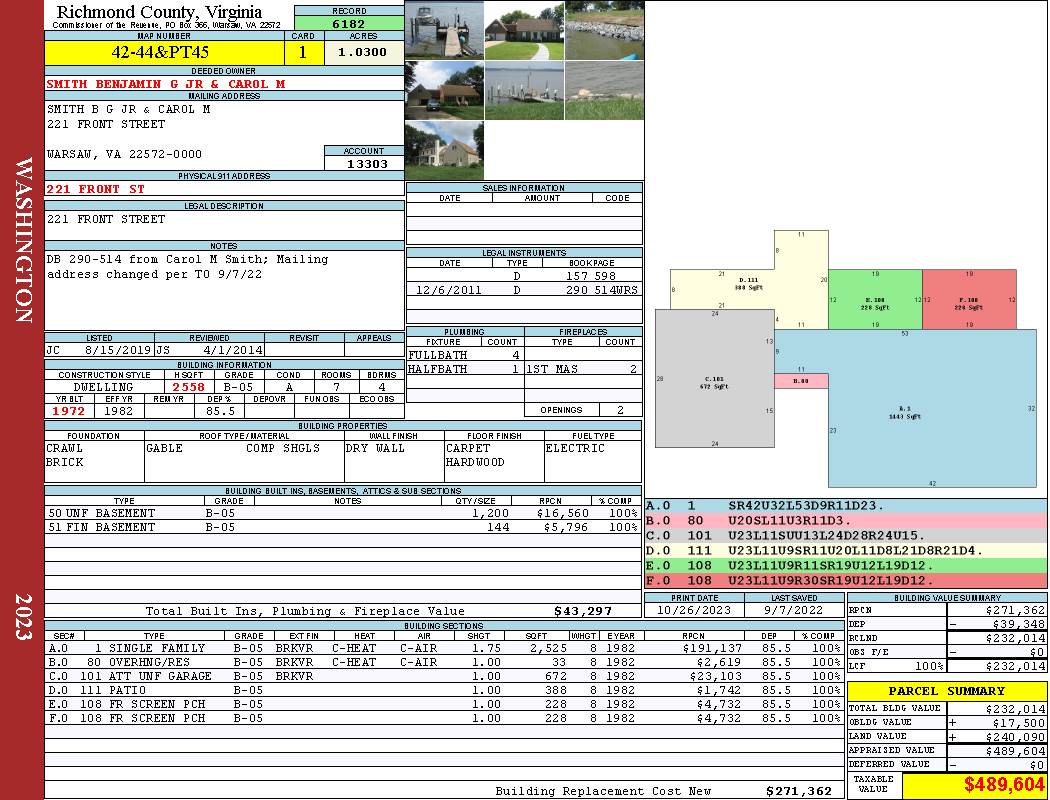Click the account number 13303 field
Image resolution: width=1050 pixels, height=800 pixels.
click(x=364, y=163)
